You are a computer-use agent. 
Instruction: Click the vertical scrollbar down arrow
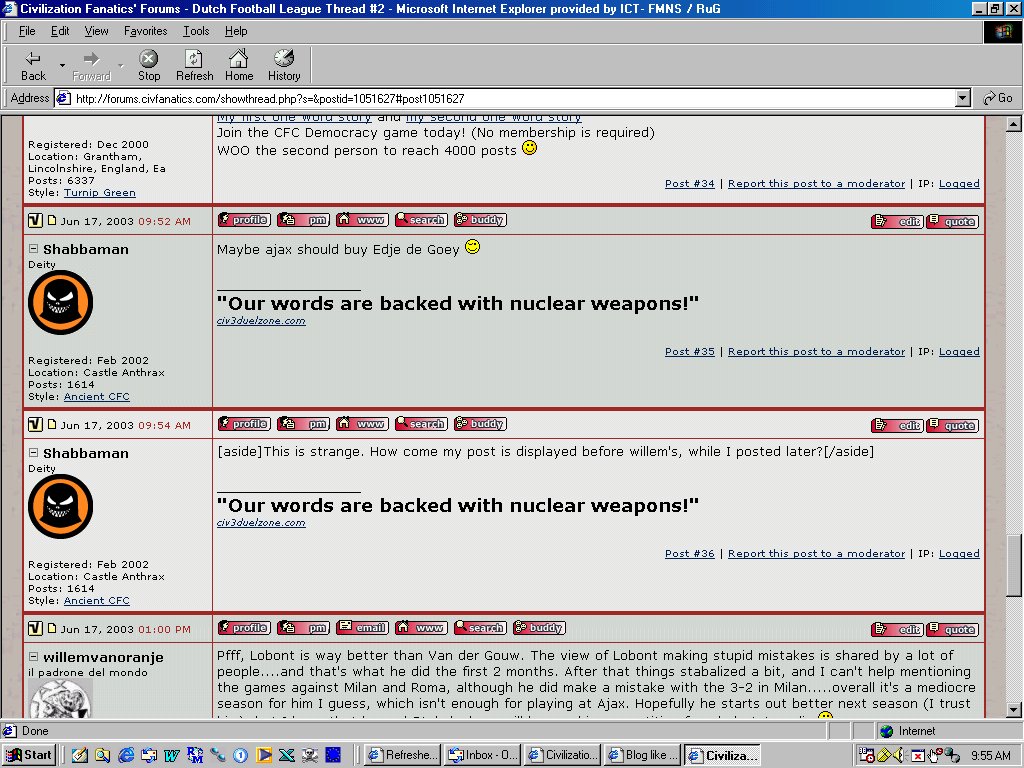click(1014, 709)
